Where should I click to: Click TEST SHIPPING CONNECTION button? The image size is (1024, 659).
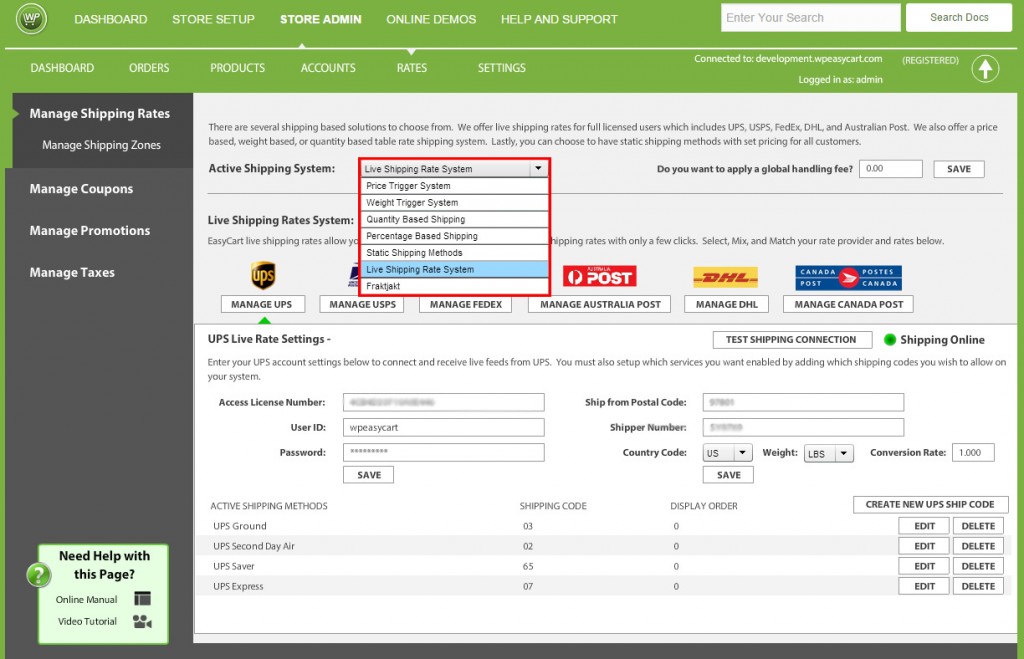(792, 340)
